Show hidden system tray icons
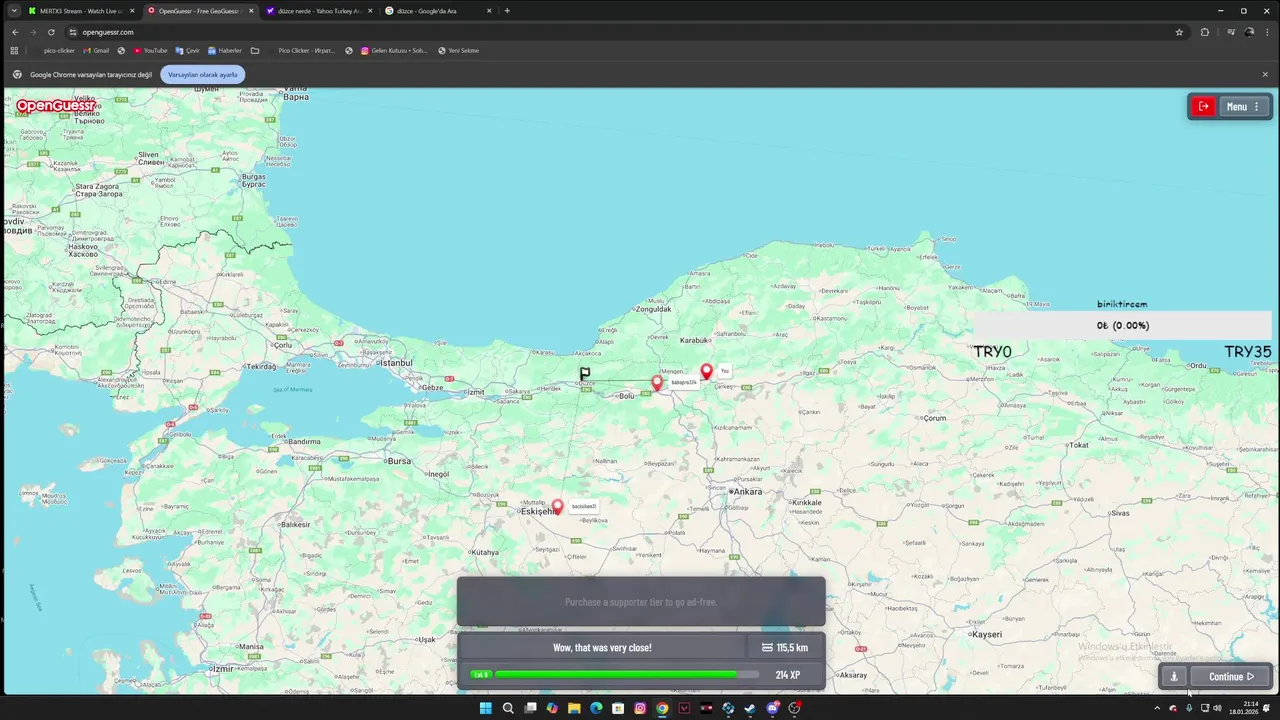The image size is (1280, 720). click(x=1157, y=708)
